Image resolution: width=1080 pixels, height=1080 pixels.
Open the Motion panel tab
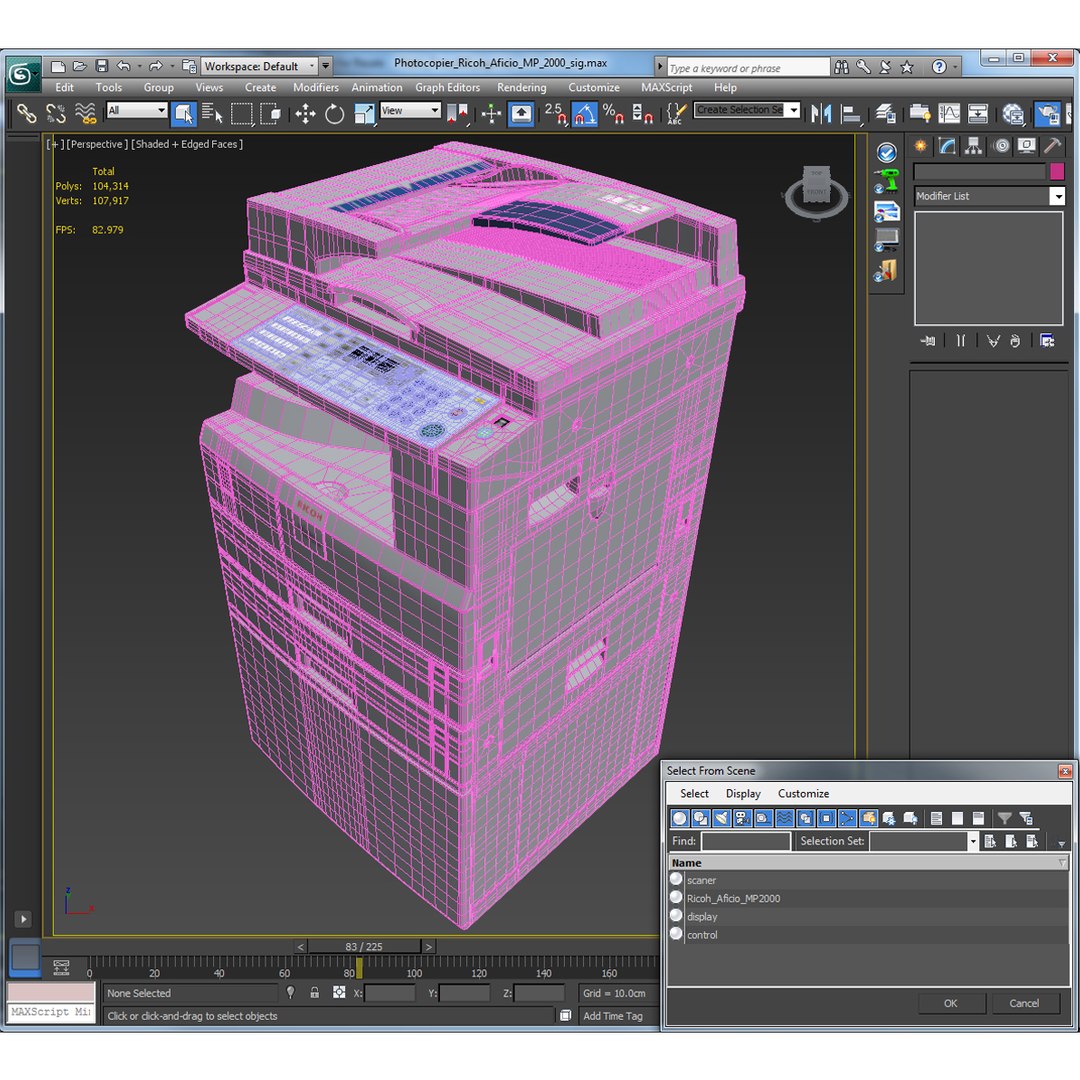pos(1001,145)
